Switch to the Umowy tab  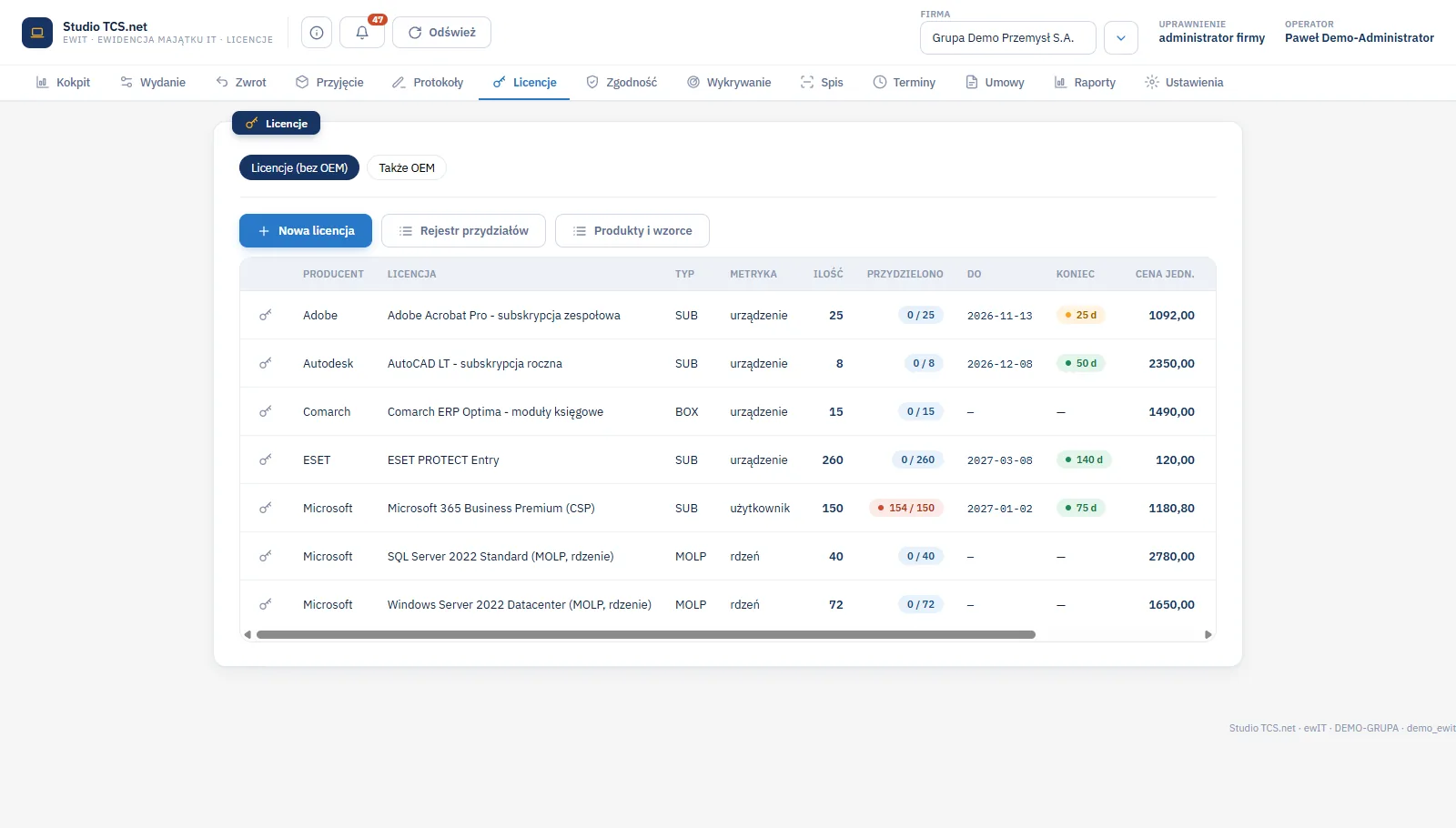(x=995, y=82)
